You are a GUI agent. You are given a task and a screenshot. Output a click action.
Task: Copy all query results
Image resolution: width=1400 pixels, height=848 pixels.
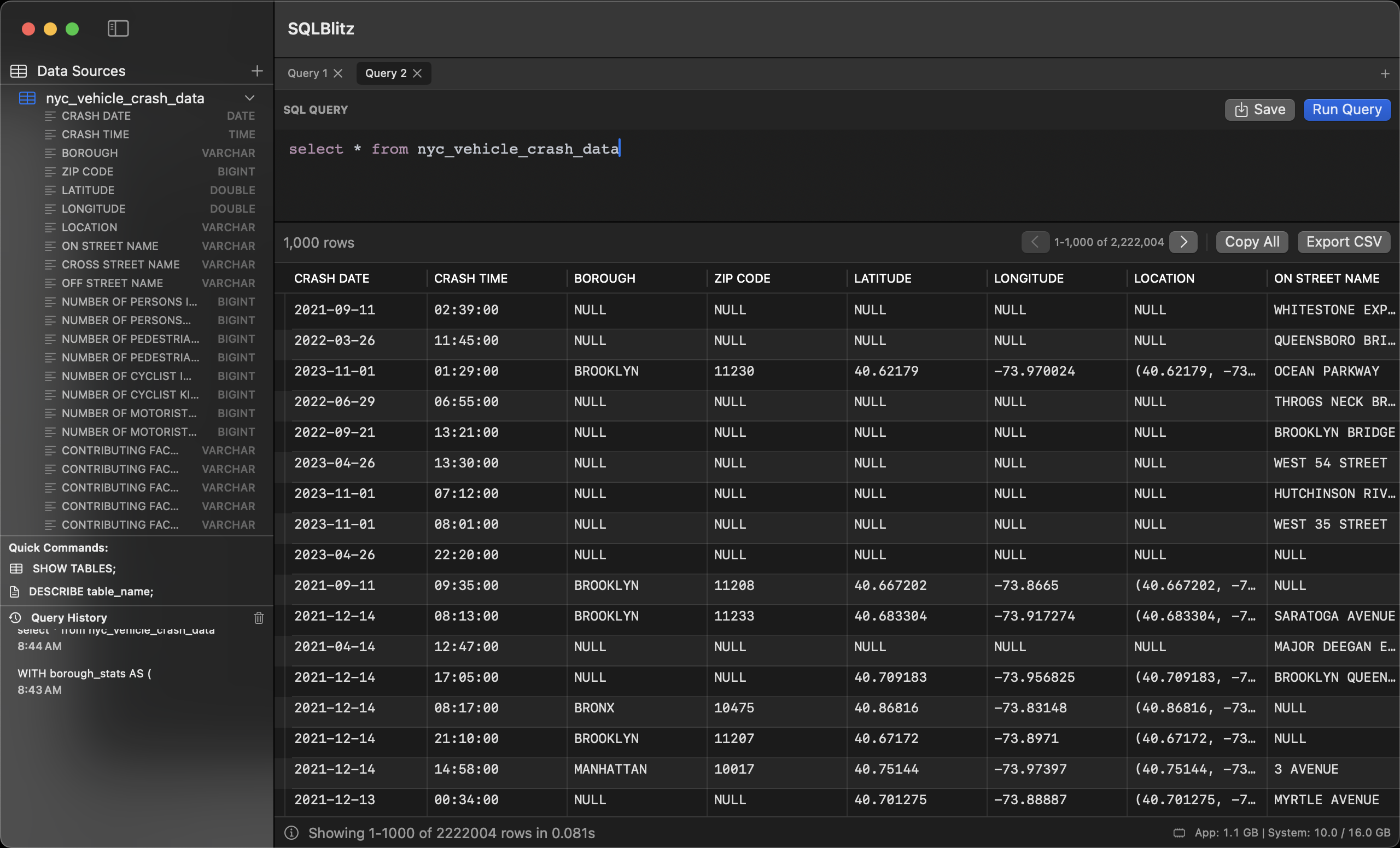[1252, 242]
